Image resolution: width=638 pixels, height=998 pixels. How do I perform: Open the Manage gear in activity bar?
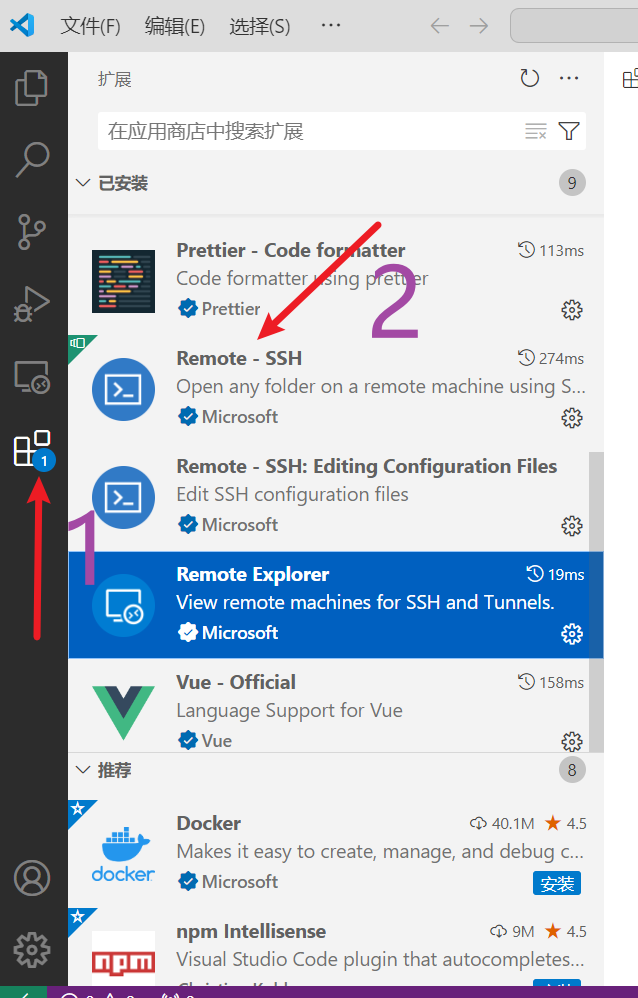point(32,950)
